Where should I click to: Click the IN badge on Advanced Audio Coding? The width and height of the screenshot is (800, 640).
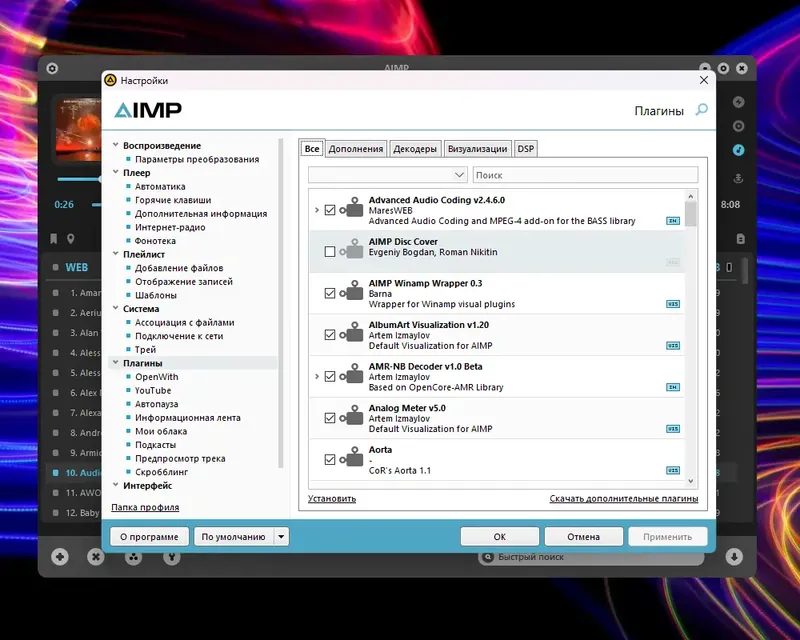pos(673,221)
